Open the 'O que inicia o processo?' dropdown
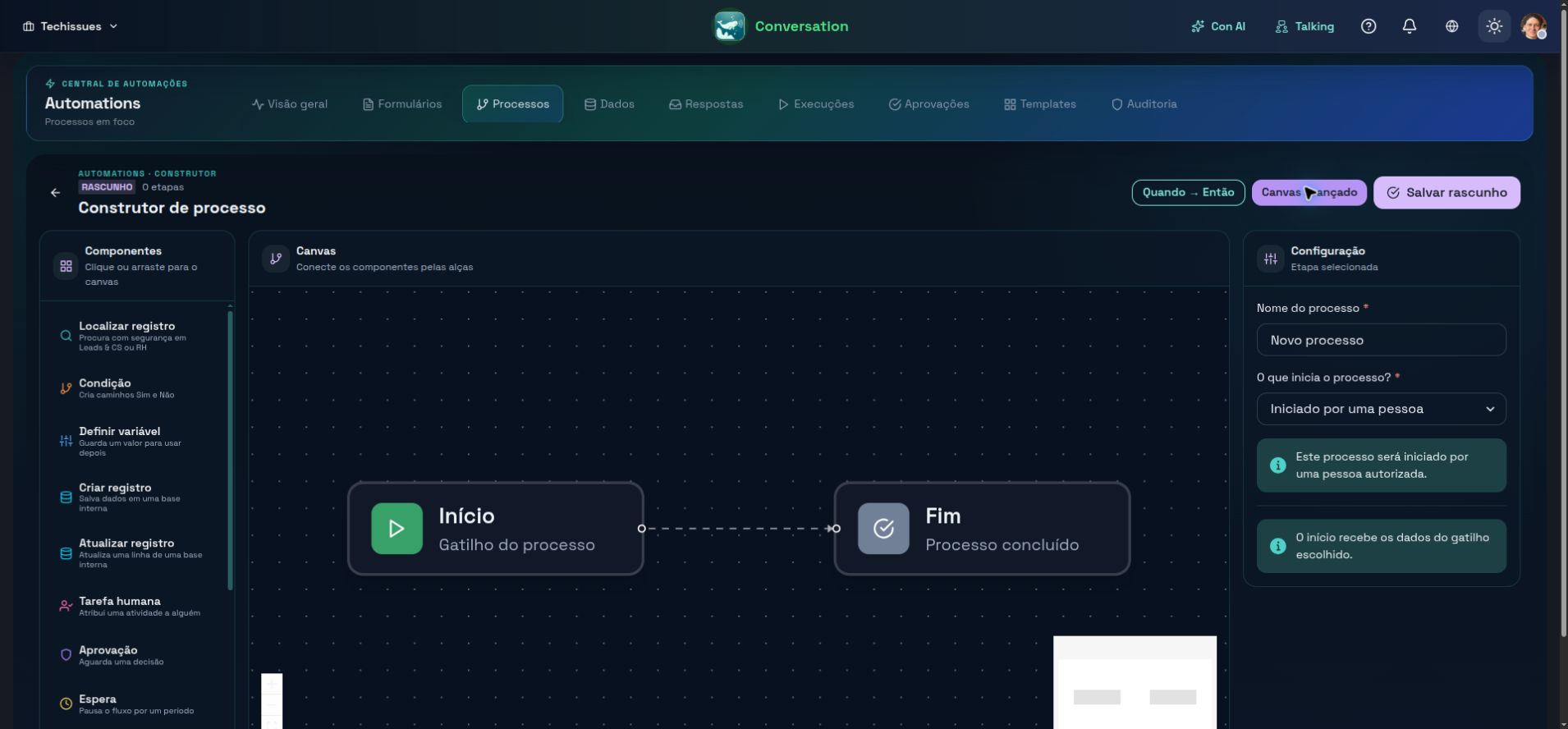1568x729 pixels. pos(1382,409)
